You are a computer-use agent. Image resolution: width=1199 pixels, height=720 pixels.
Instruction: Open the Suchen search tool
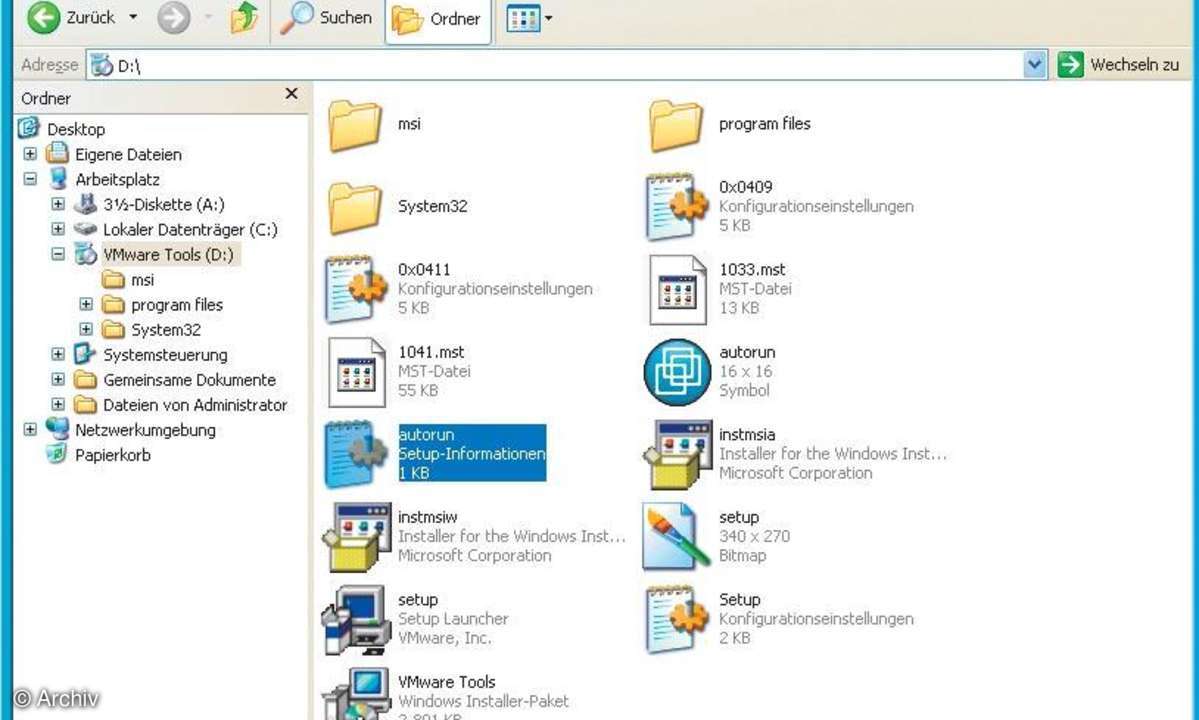pyautogui.click(x=326, y=17)
